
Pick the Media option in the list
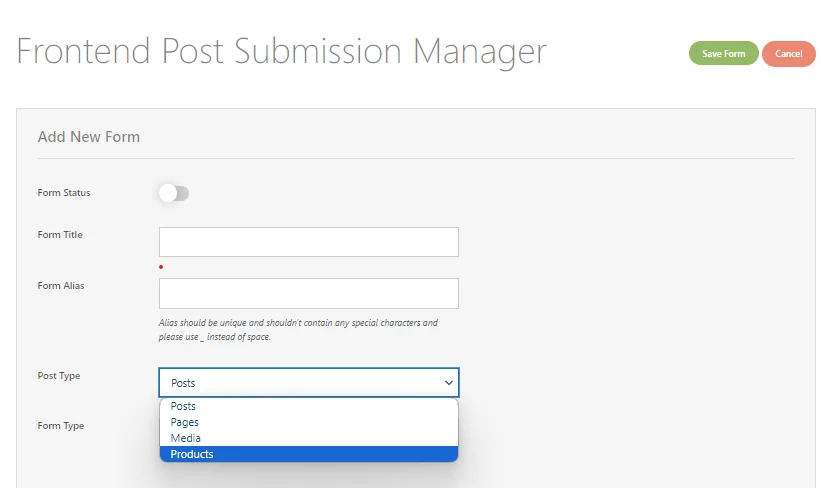(x=308, y=438)
